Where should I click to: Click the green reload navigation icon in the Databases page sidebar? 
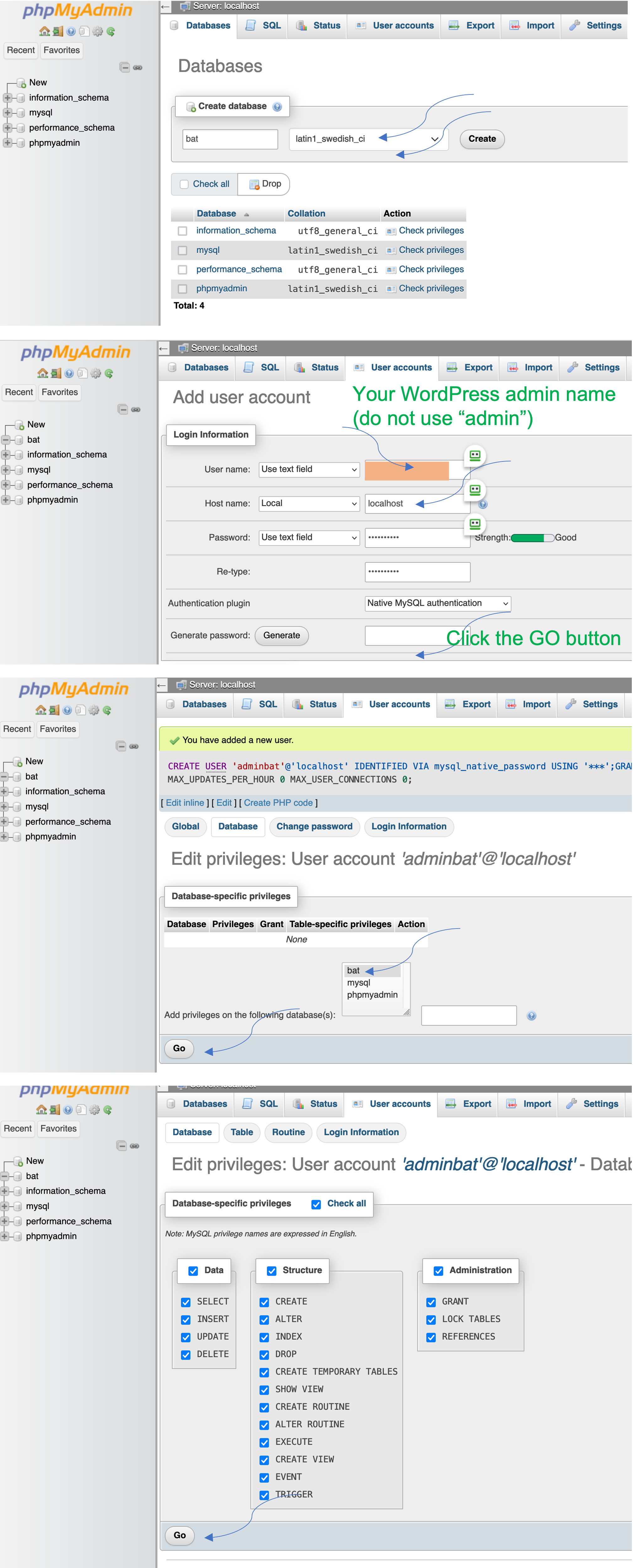click(111, 32)
